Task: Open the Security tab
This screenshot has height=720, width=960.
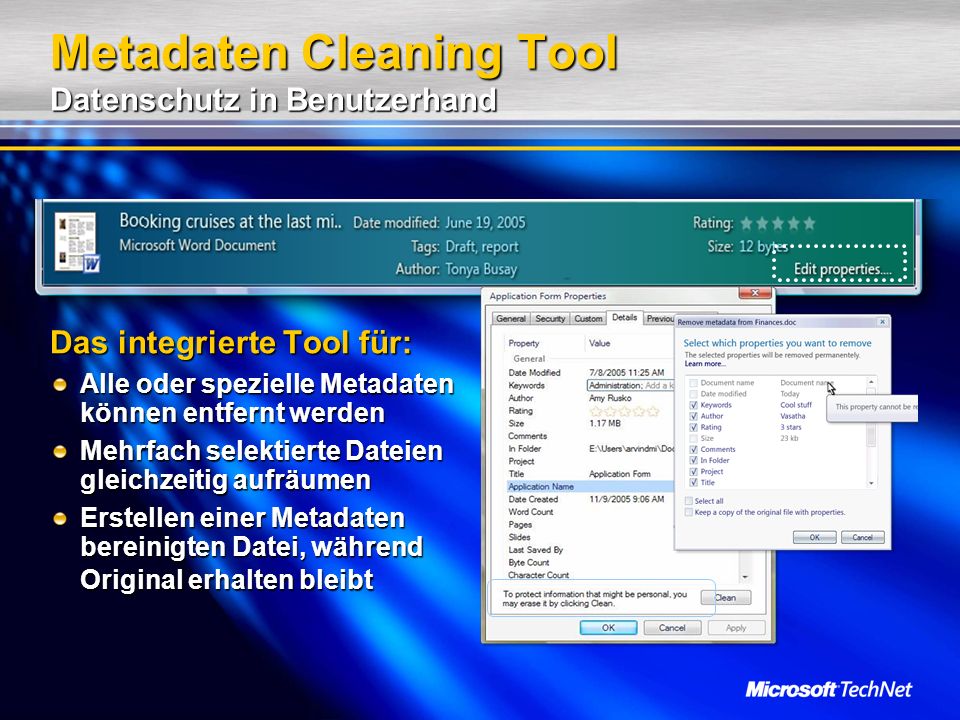Action: [550, 318]
